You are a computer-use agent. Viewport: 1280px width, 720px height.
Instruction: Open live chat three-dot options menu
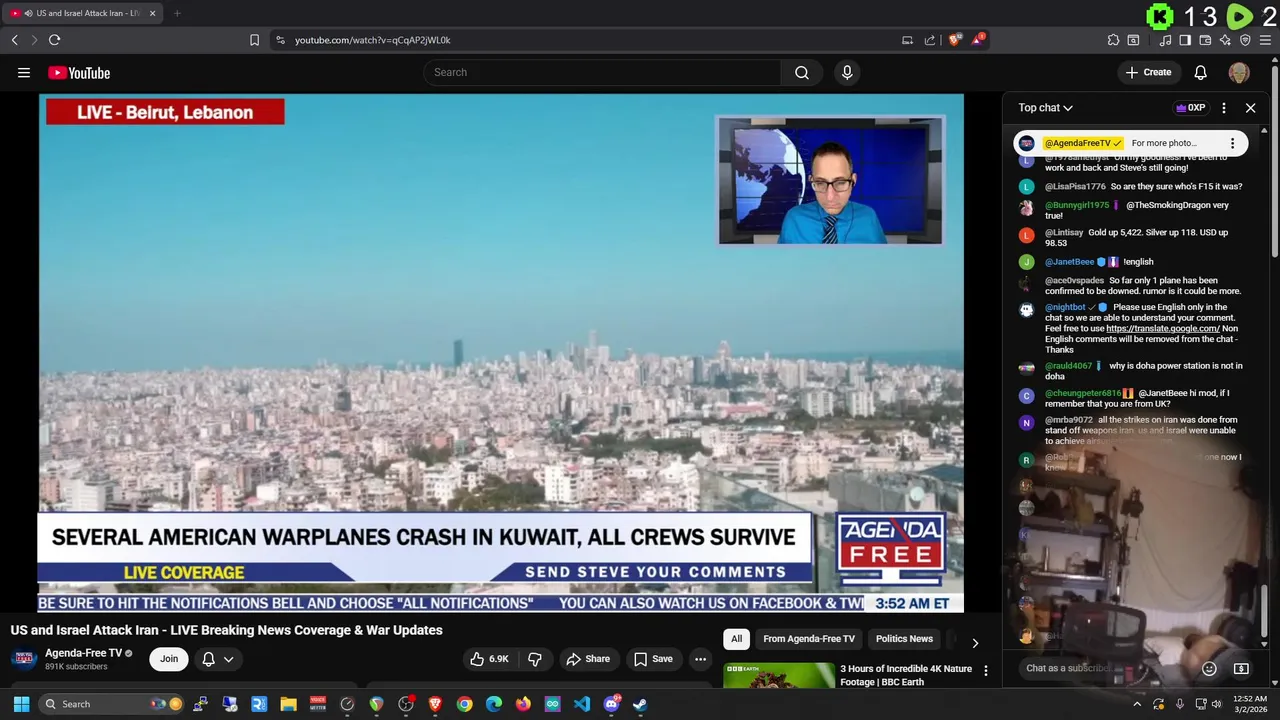[x=1223, y=108]
